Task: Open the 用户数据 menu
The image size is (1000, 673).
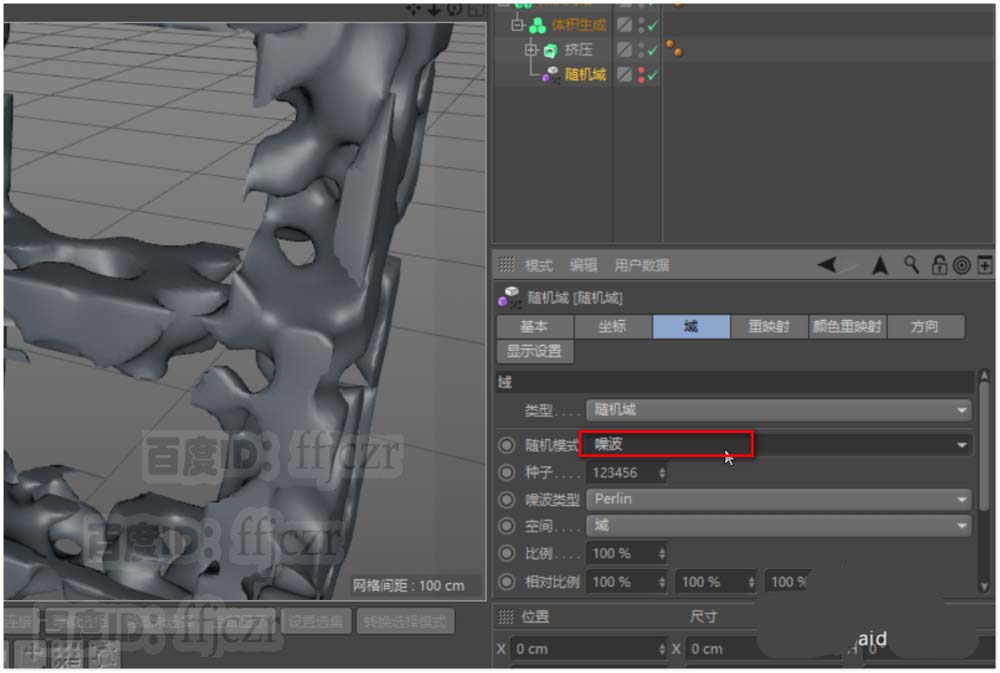Action: coord(641,266)
